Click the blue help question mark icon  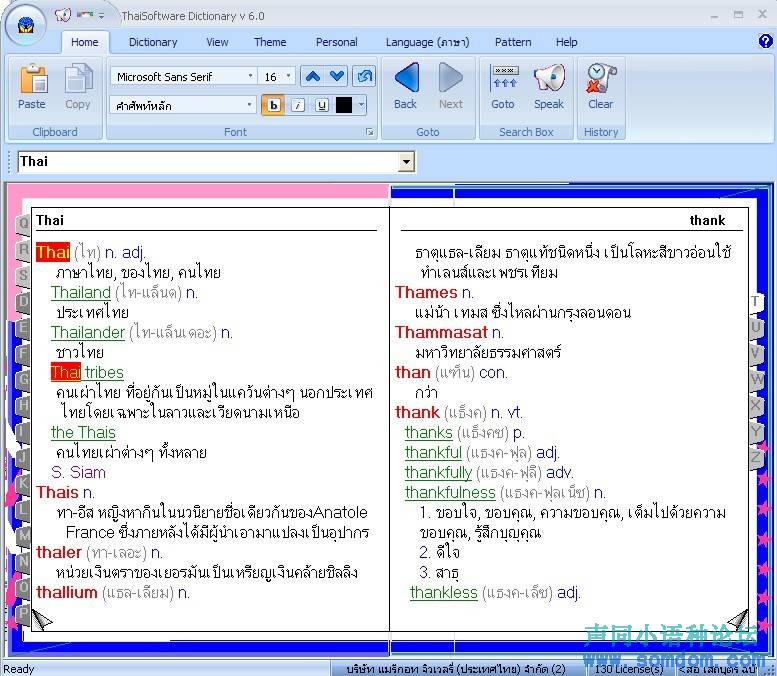point(766,41)
